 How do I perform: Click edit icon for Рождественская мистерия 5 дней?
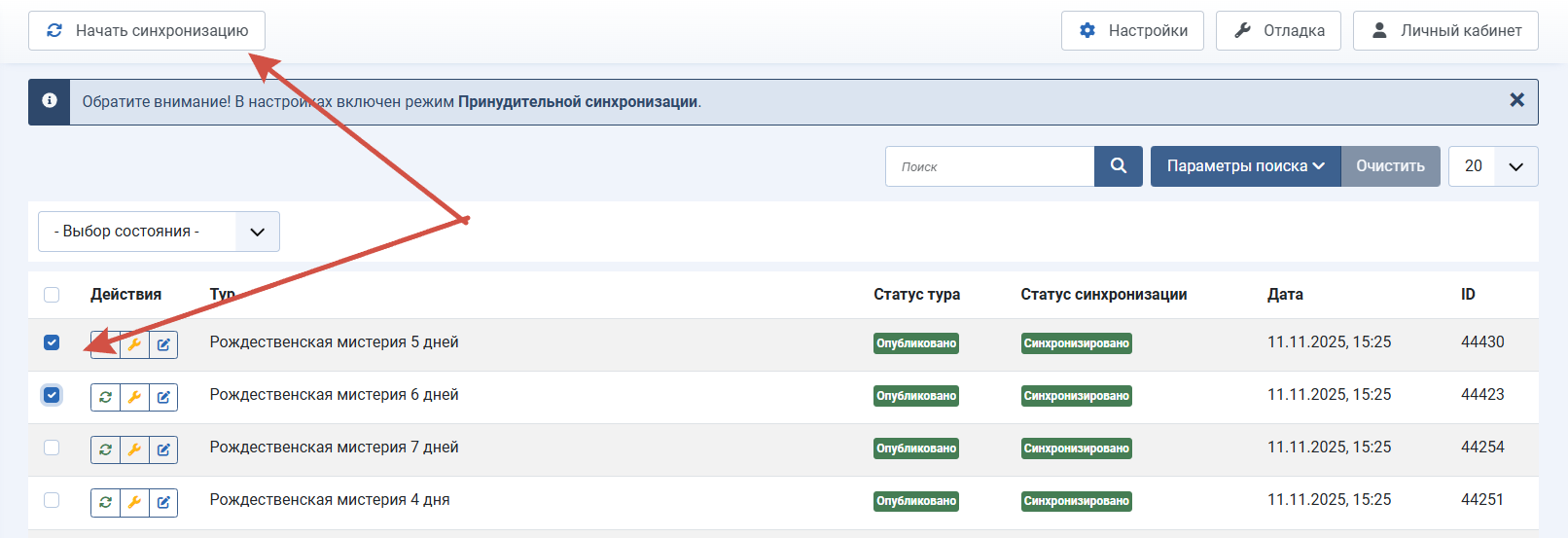tap(163, 344)
